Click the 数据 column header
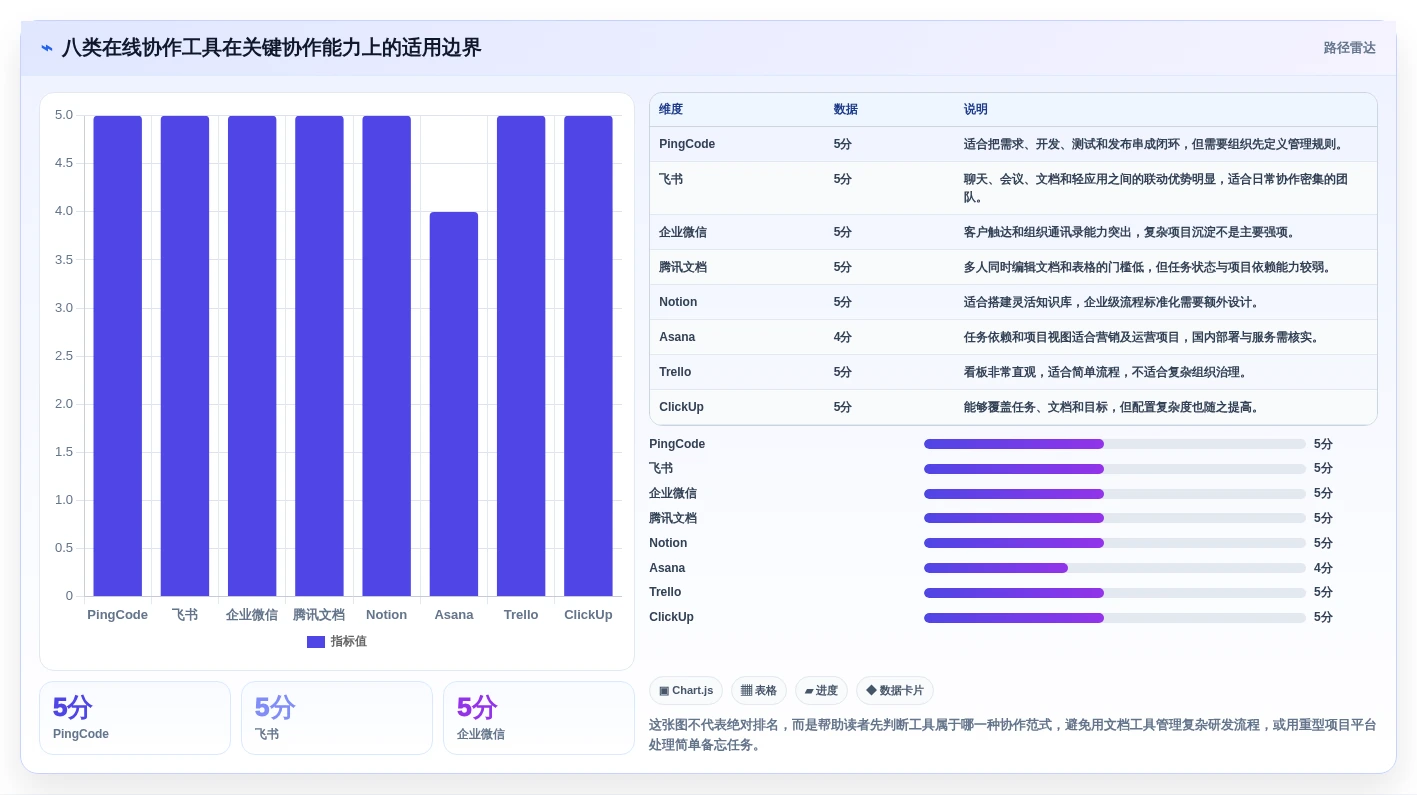The image size is (1417, 795). pos(846,110)
